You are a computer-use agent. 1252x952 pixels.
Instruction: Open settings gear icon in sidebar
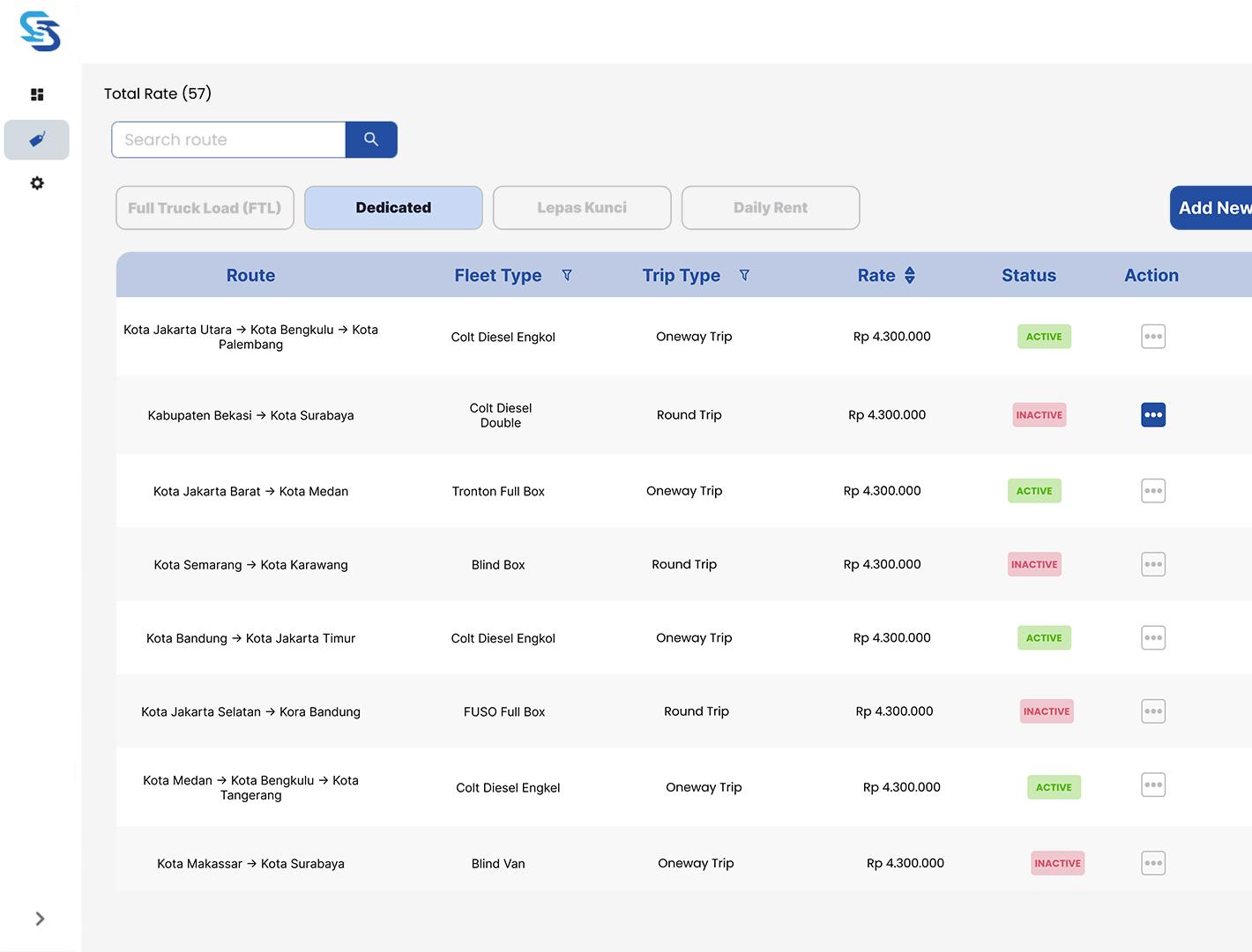tap(37, 183)
